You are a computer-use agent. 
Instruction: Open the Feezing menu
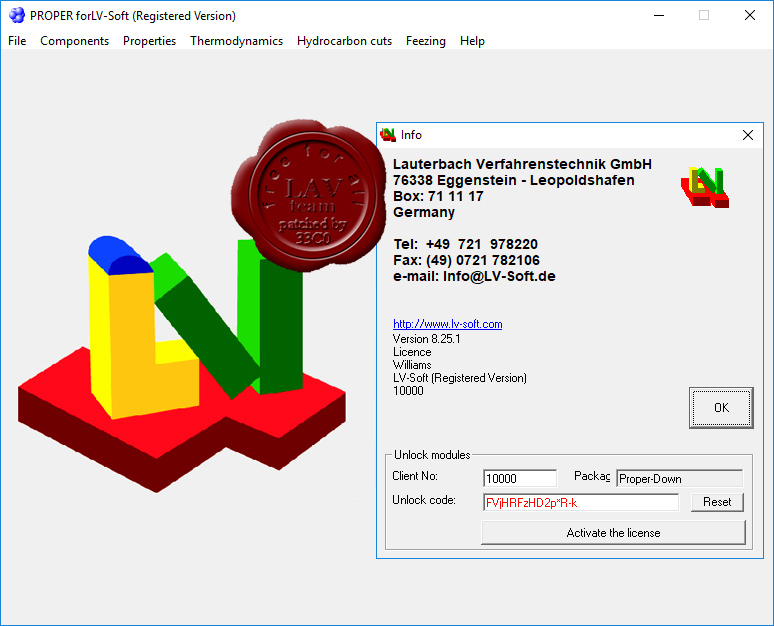tap(426, 41)
